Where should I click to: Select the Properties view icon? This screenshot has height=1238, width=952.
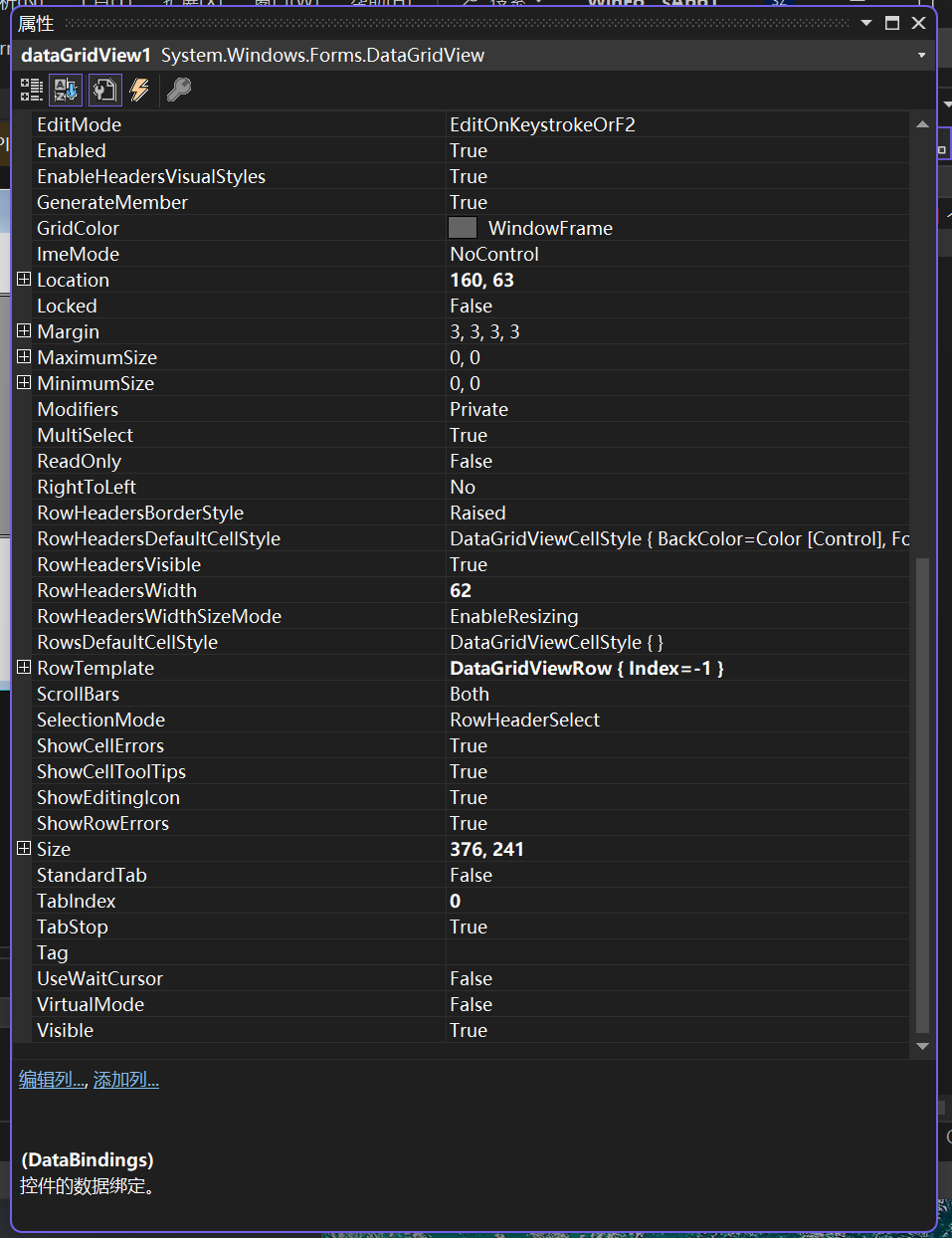click(103, 90)
